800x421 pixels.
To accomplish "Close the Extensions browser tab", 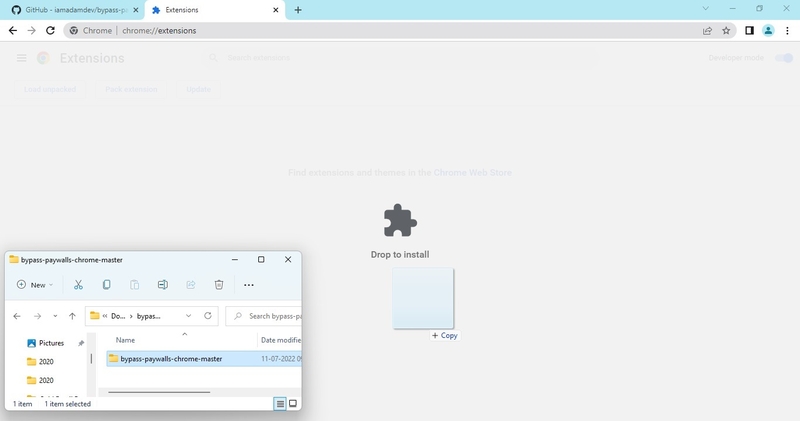I will (276, 10).
